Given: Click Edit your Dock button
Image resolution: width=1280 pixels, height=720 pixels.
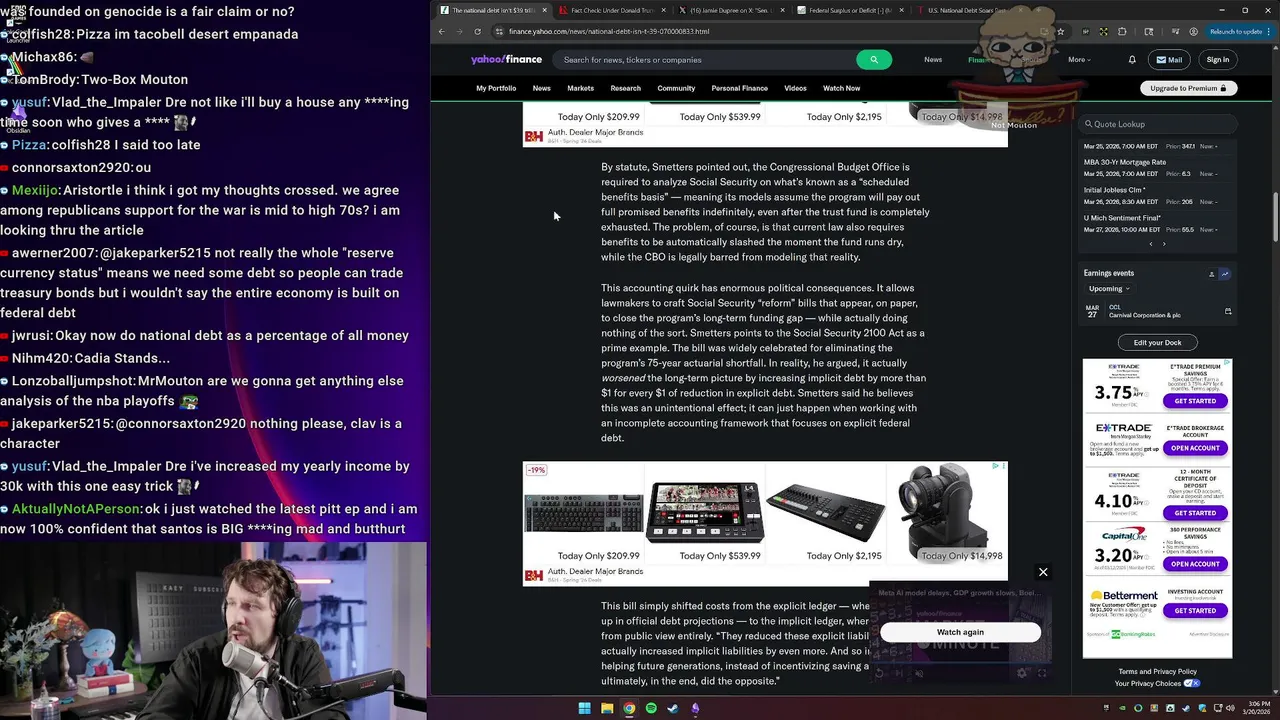Looking at the screenshot, I should pos(1157,342).
